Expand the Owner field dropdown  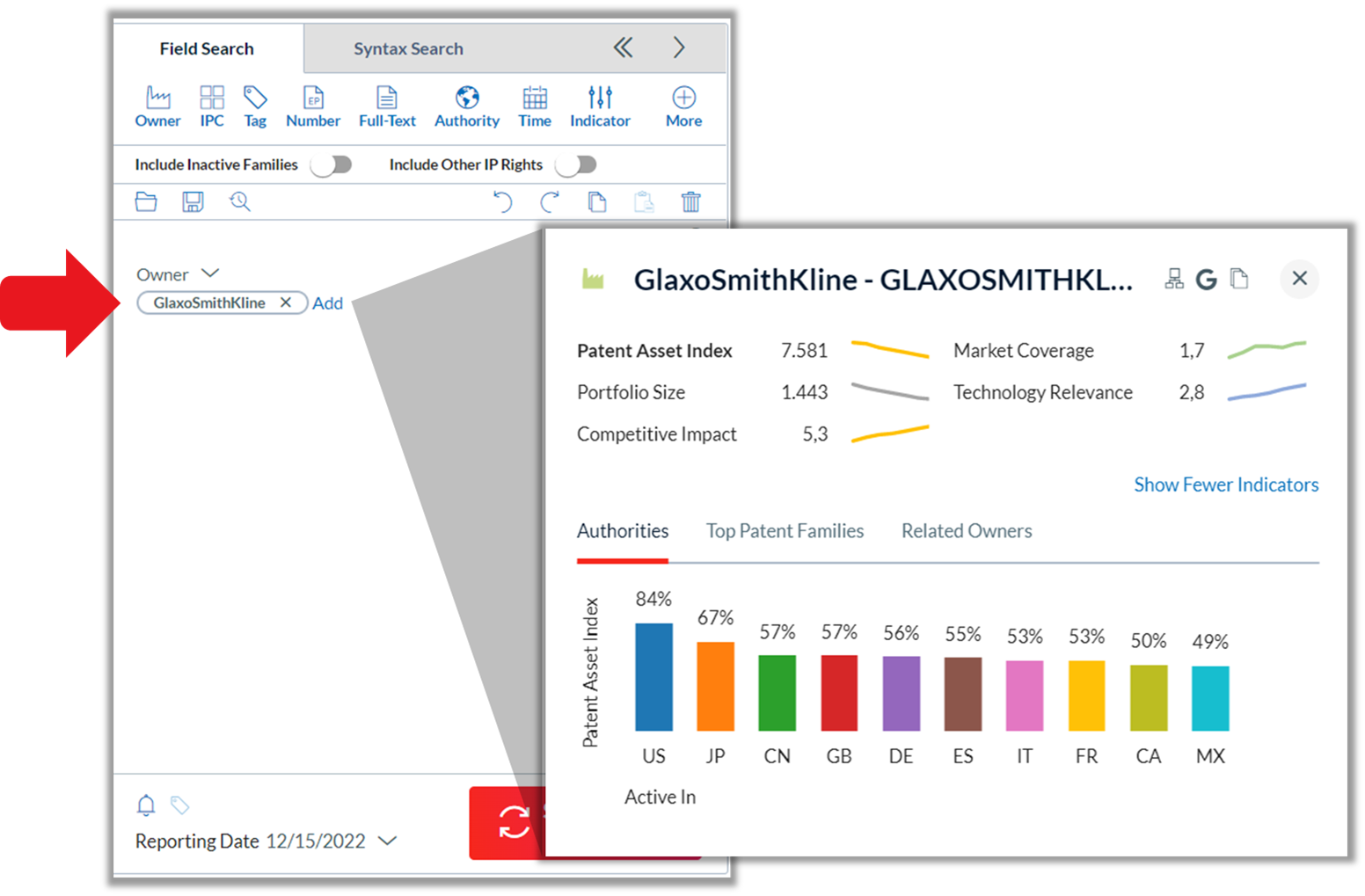[x=210, y=273]
